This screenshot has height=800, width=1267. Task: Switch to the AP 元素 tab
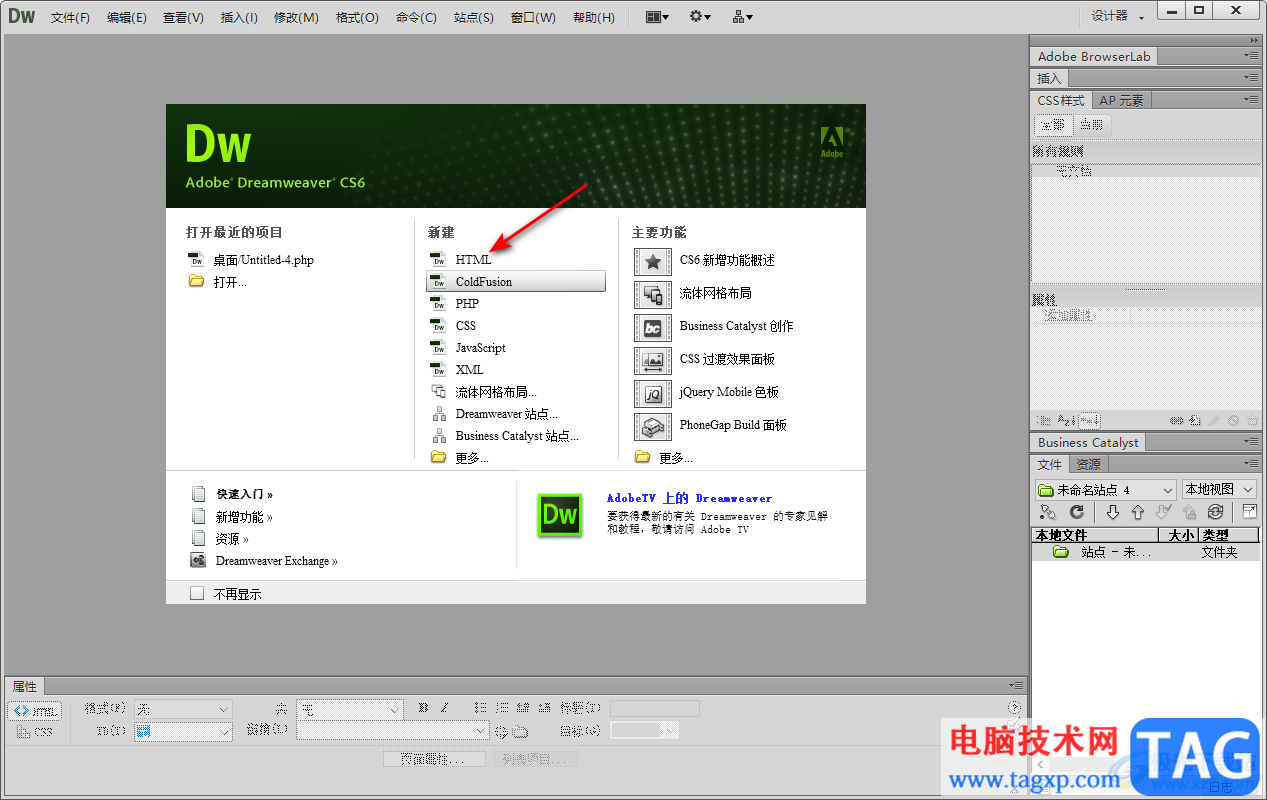click(1122, 100)
